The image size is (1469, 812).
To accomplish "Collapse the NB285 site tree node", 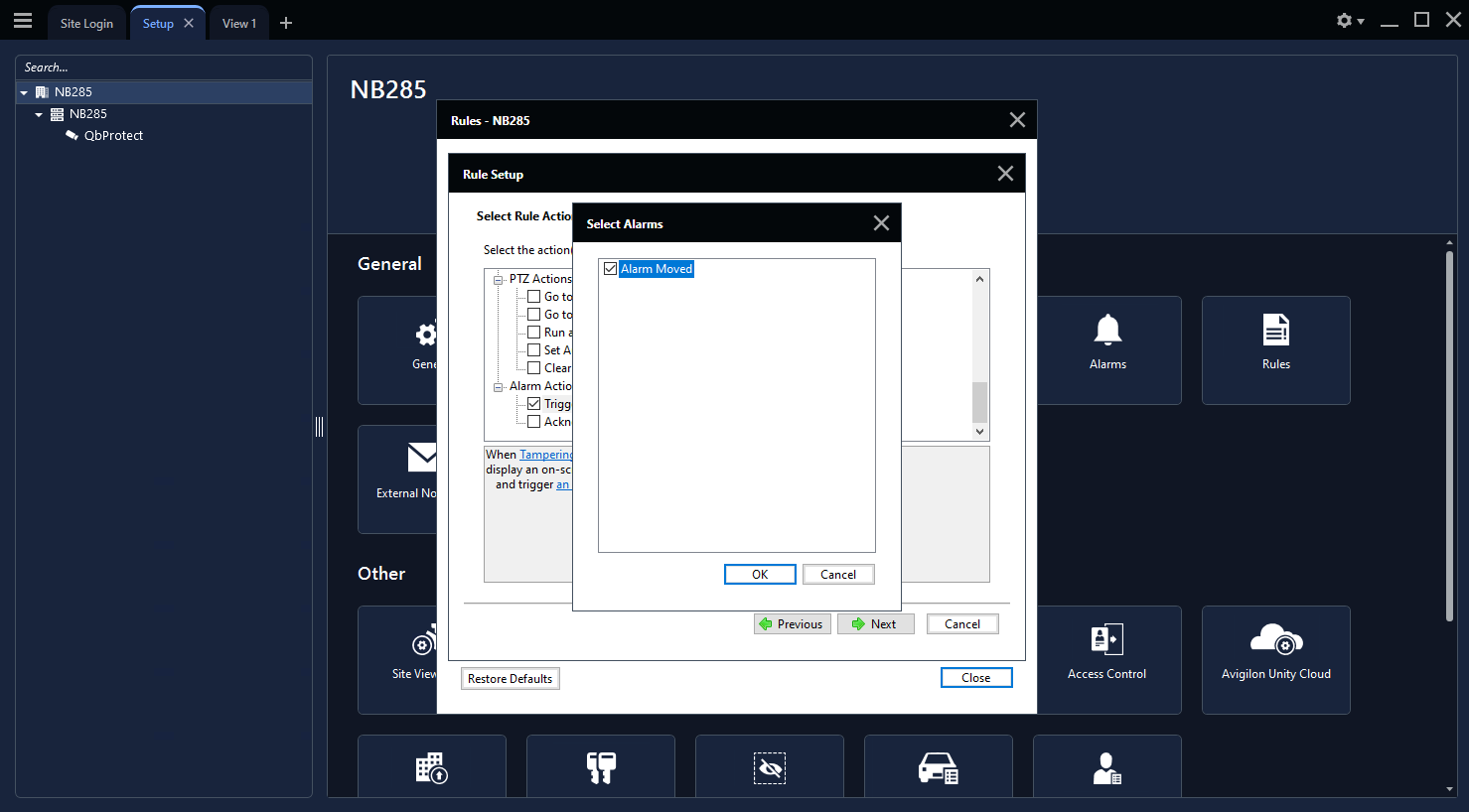I will pos(24,92).
